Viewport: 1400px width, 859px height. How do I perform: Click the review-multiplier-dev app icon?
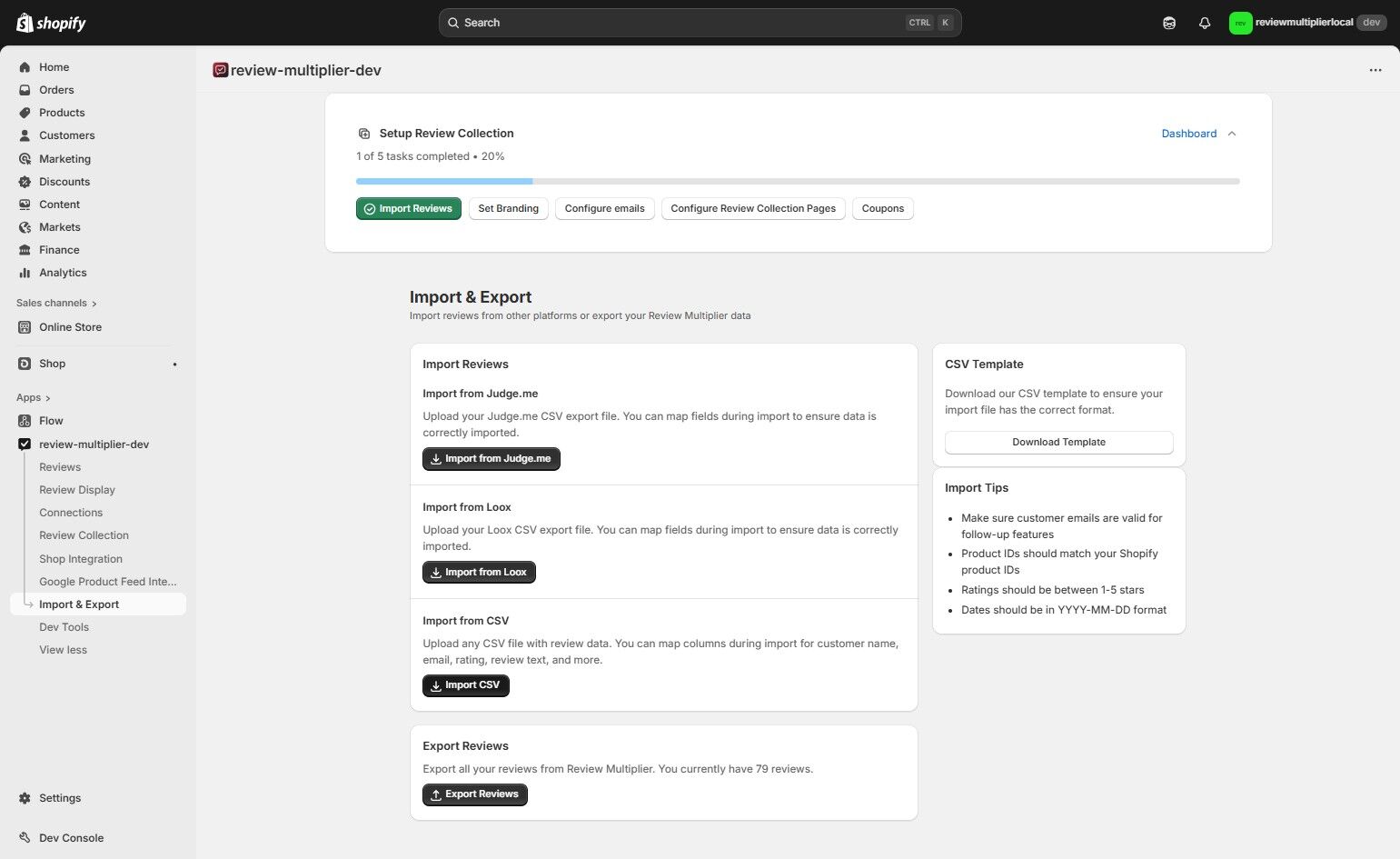pos(220,70)
